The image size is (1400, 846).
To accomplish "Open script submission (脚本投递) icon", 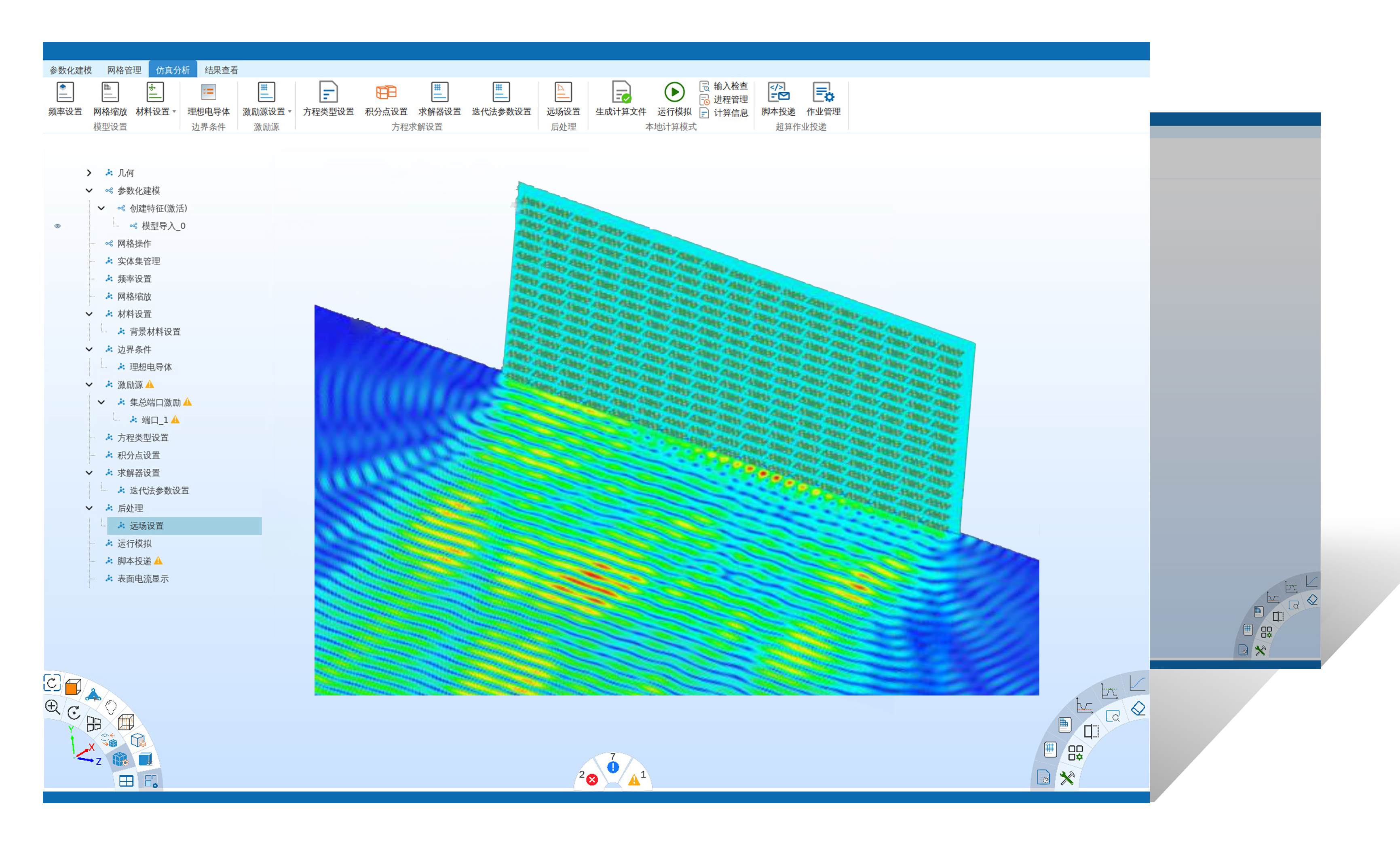I will (778, 92).
